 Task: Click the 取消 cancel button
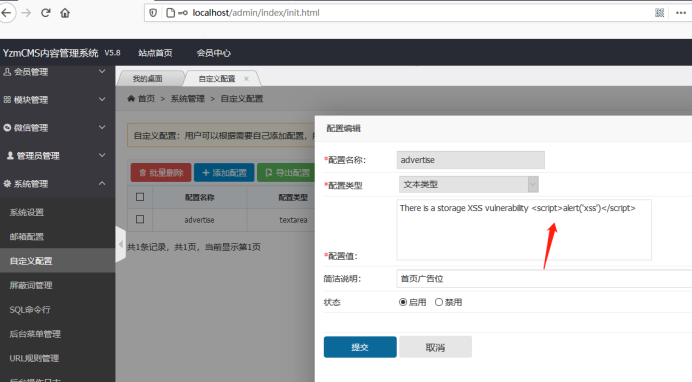point(435,347)
